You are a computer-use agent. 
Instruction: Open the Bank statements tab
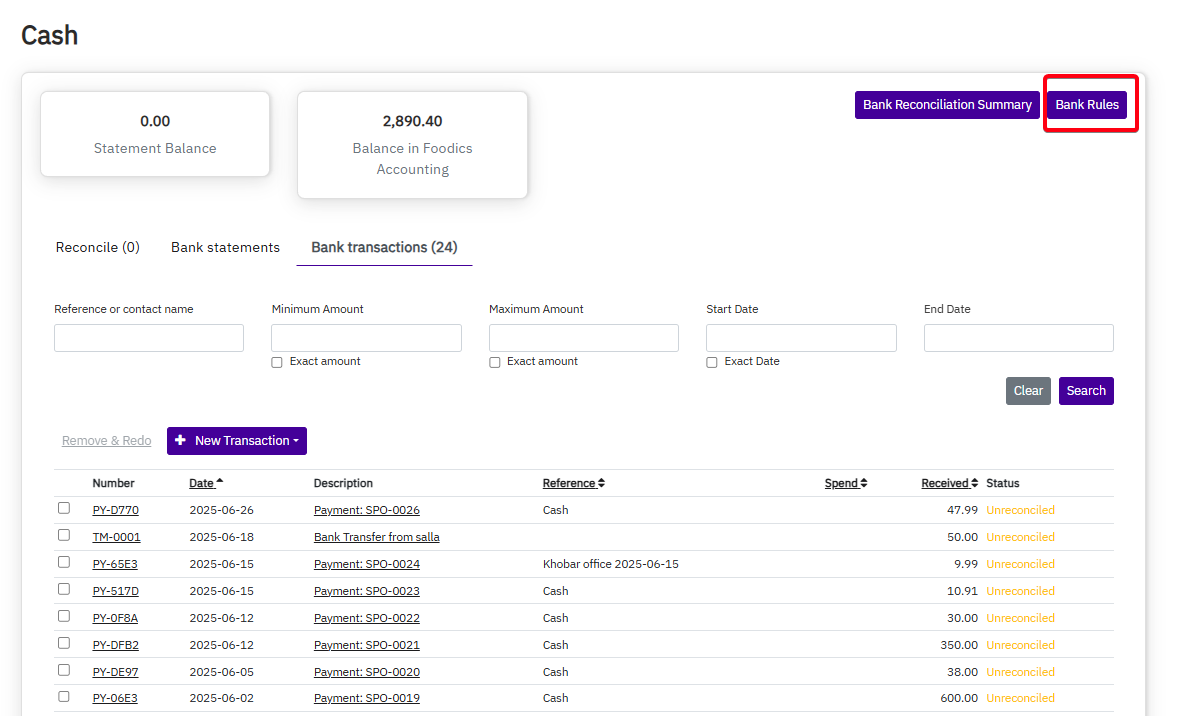pos(225,247)
